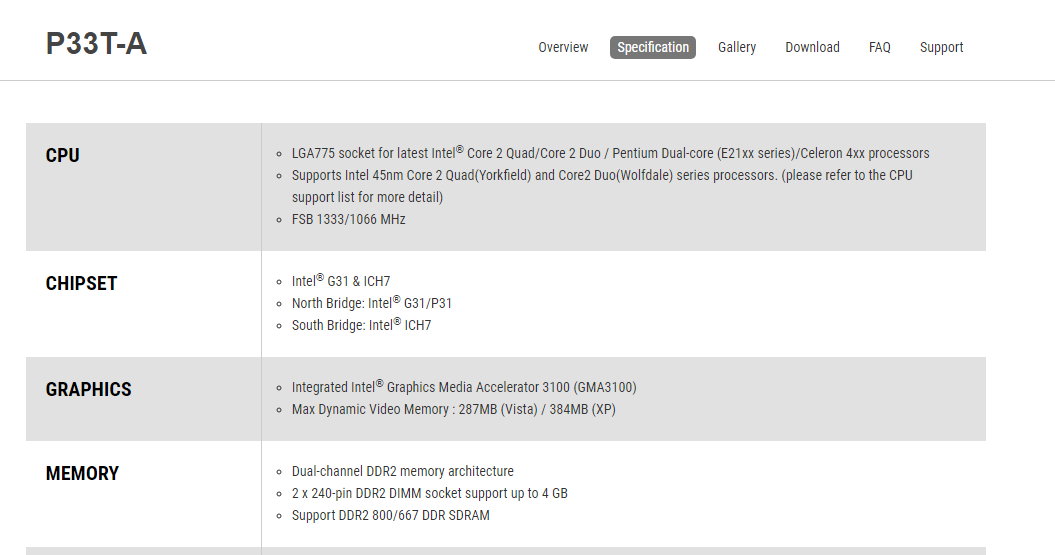The height and width of the screenshot is (555, 1055).
Task: Open the Overview tab
Action: 563,47
